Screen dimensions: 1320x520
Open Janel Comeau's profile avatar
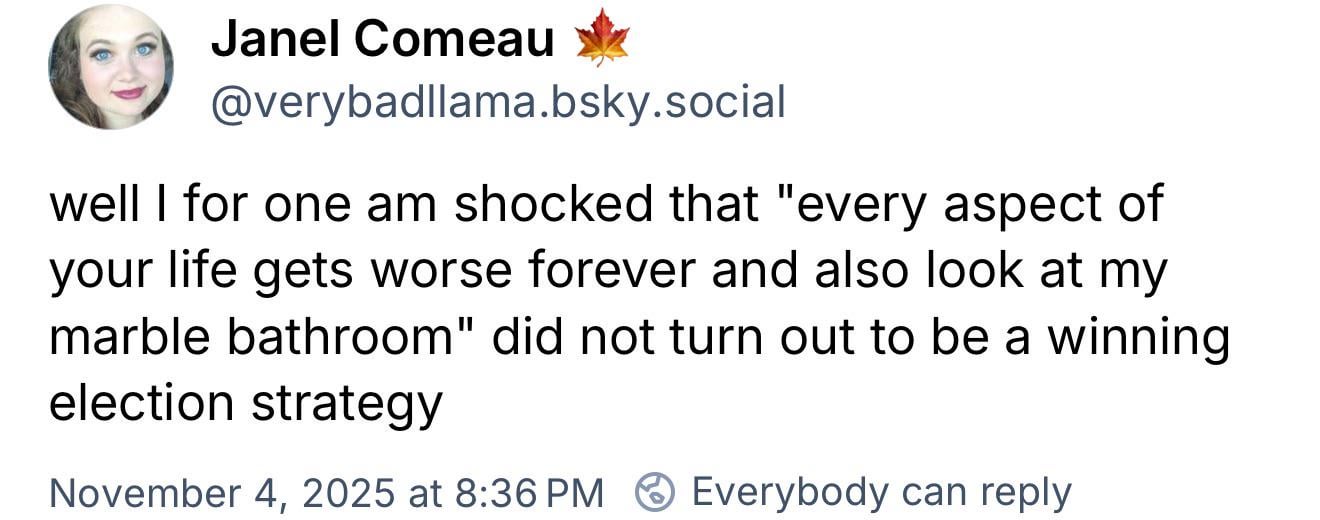pos(111,69)
